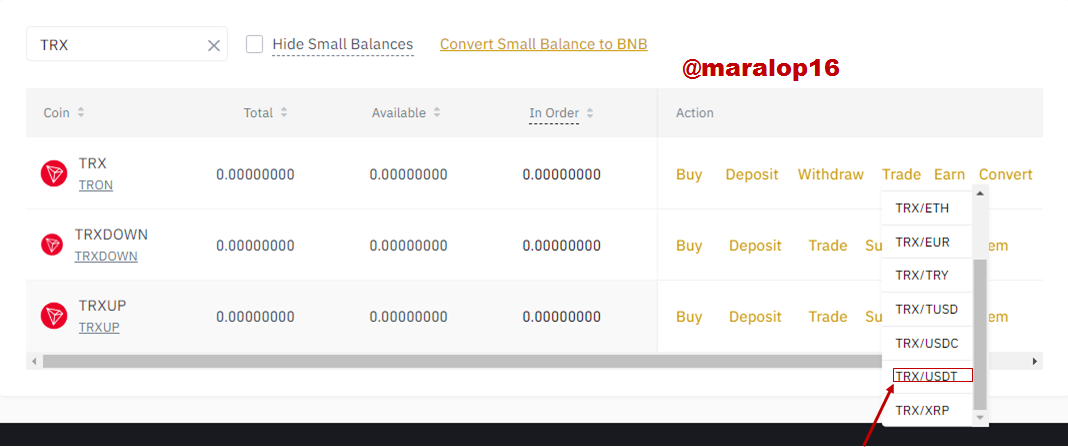Click Trade in the TRXUP row
The image size is (1068, 447).
(x=828, y=317)
